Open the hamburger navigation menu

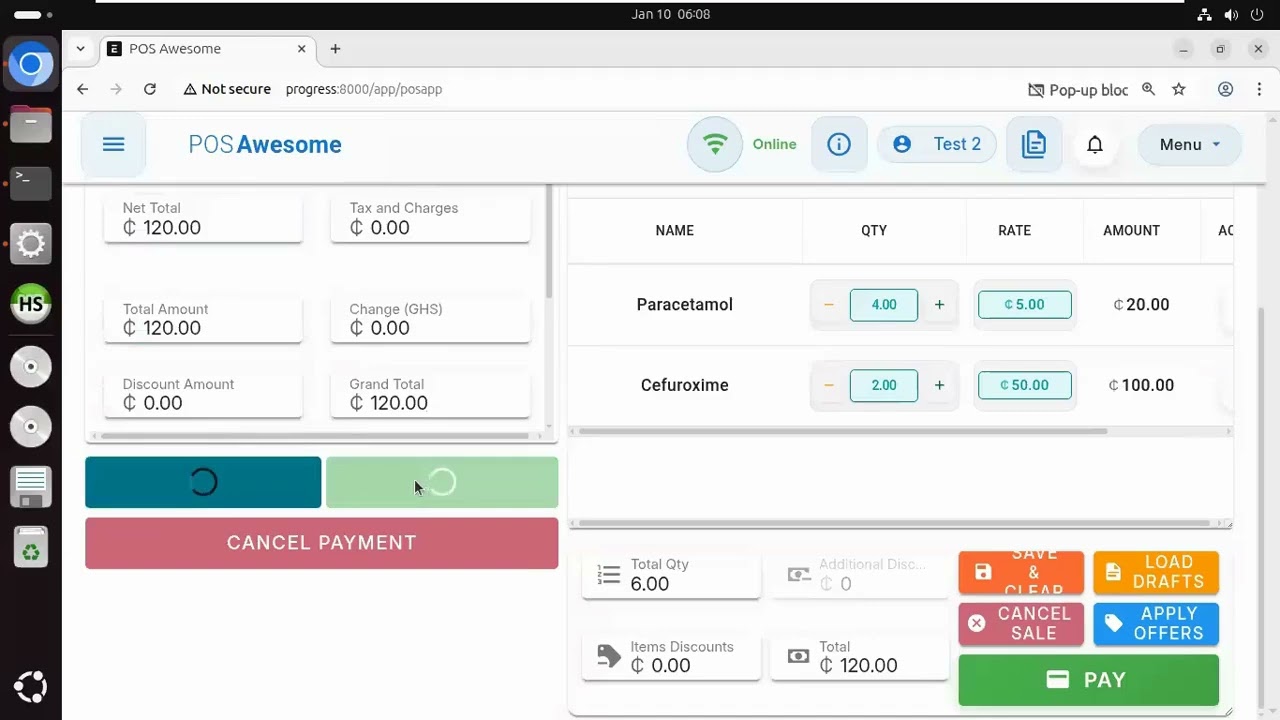point(113,144)
